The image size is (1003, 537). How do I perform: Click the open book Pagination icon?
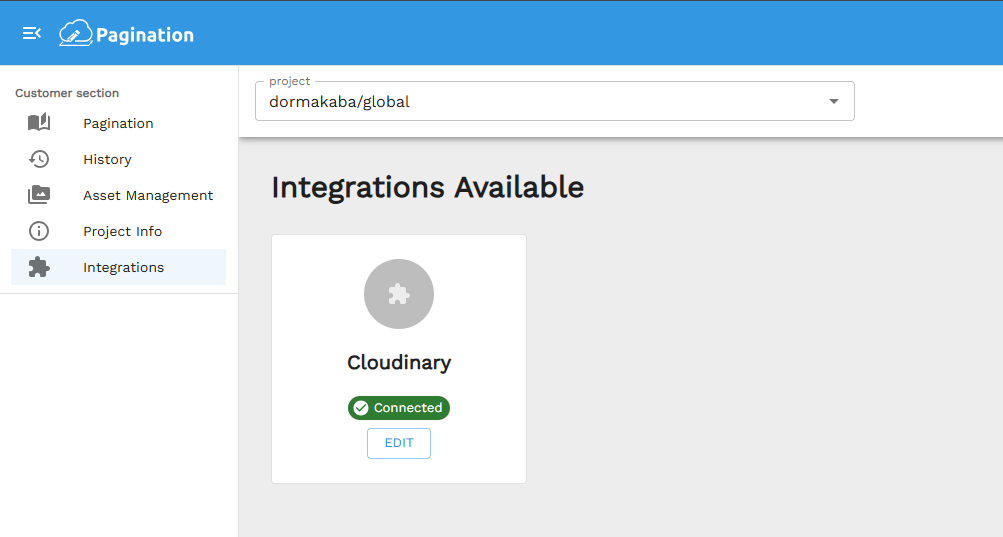(39, 123)
